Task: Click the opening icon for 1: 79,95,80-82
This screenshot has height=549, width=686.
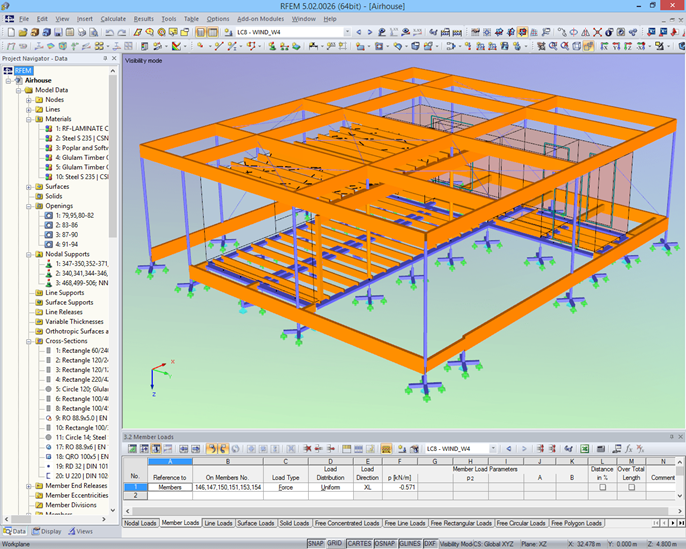Action: (x=48, y=215)
